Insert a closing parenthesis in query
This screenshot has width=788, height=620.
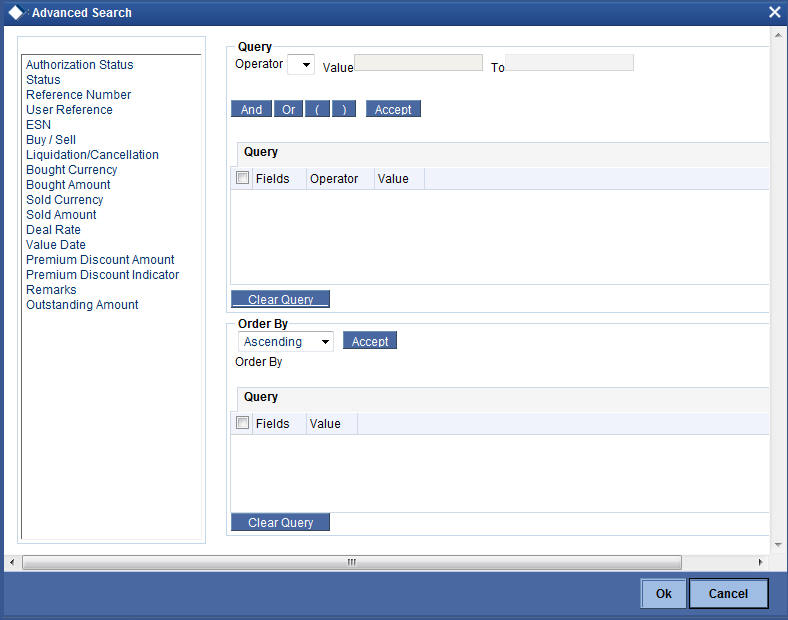pos(344,109)
